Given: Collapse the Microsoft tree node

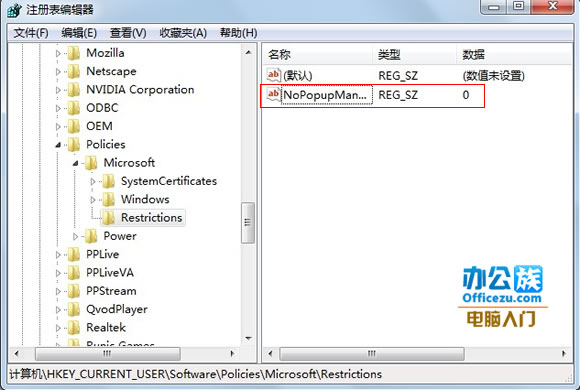Looking at the screenshot, I should (75, 163).
